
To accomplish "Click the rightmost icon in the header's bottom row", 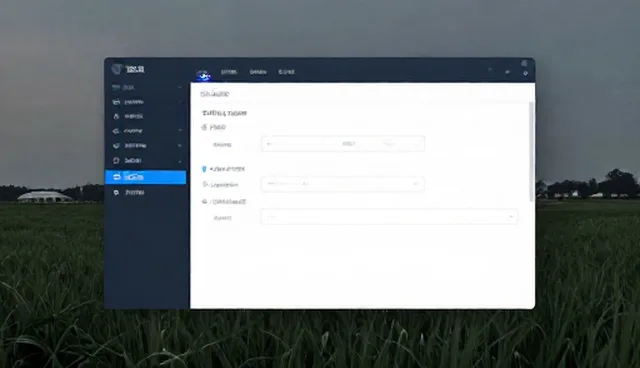I will [x=526, y=73].
